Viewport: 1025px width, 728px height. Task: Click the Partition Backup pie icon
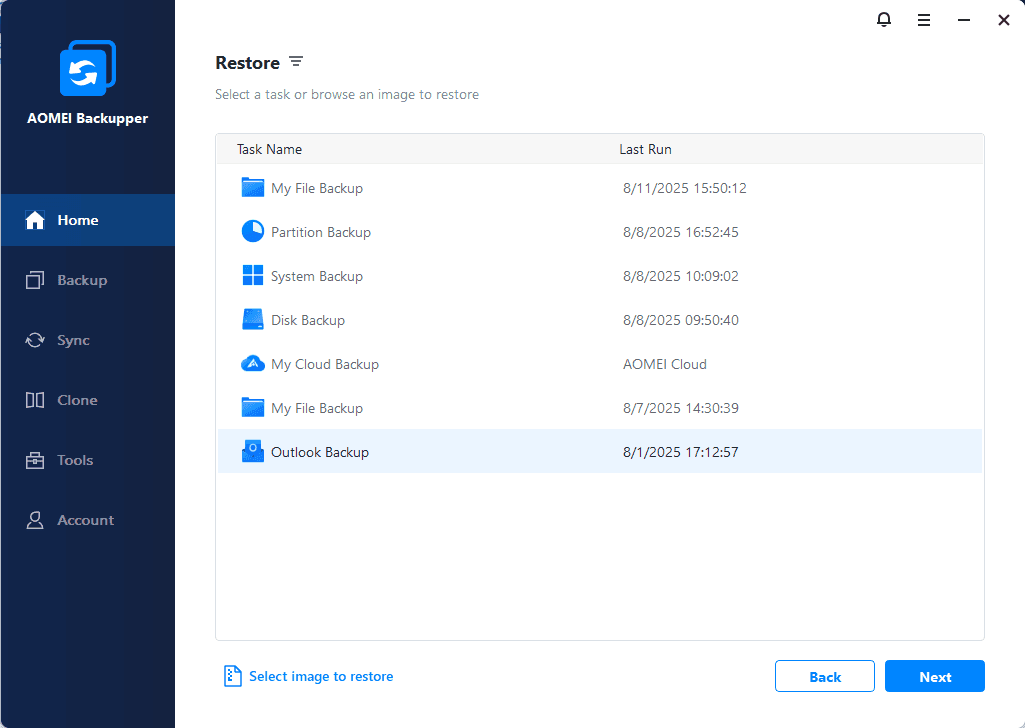pyautogui.click(x=253, y=232)
